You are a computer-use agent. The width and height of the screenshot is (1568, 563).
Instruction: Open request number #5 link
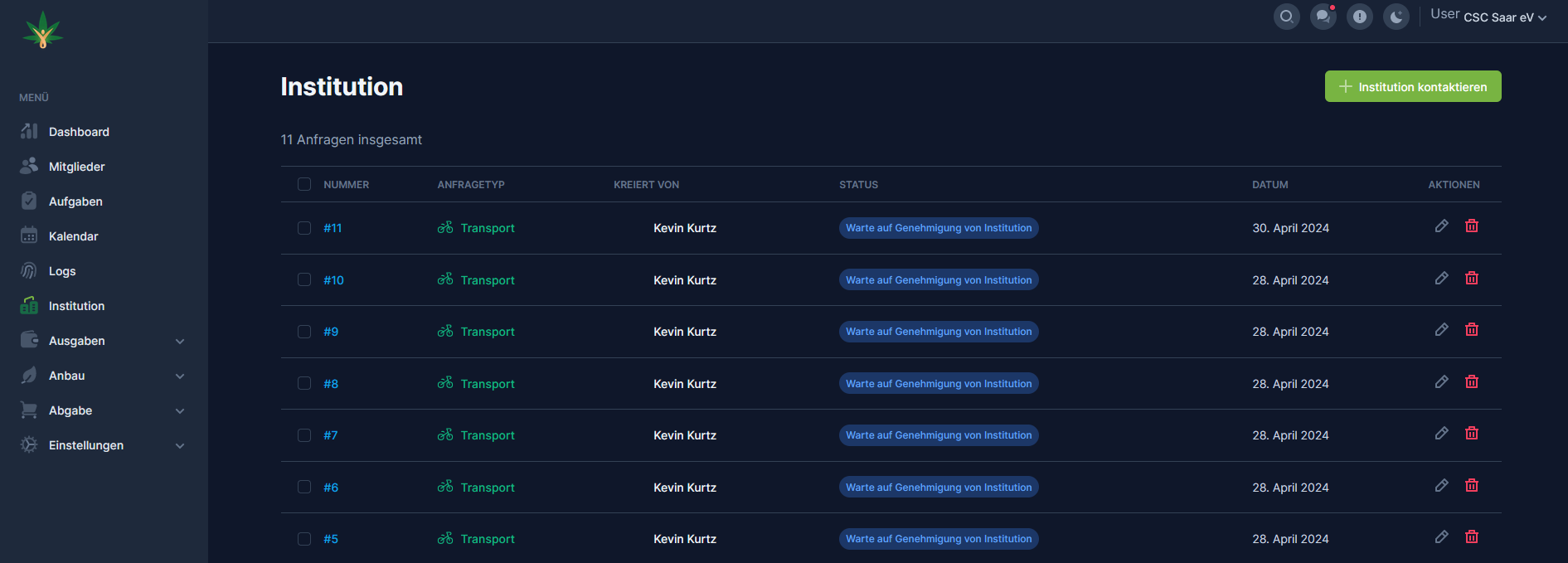(331, 539)
